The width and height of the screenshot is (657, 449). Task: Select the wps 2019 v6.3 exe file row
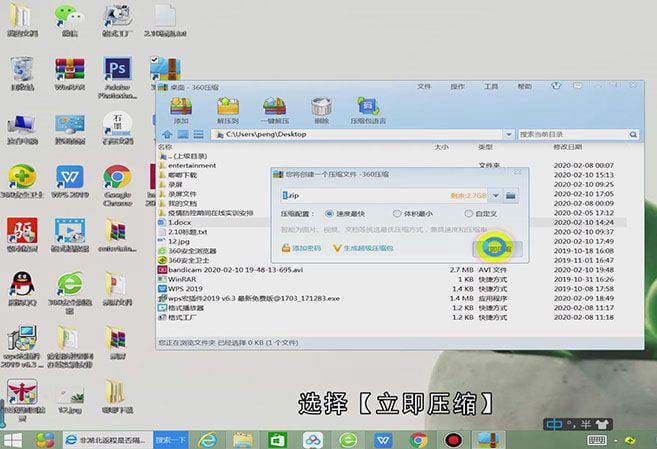(392, 299)
